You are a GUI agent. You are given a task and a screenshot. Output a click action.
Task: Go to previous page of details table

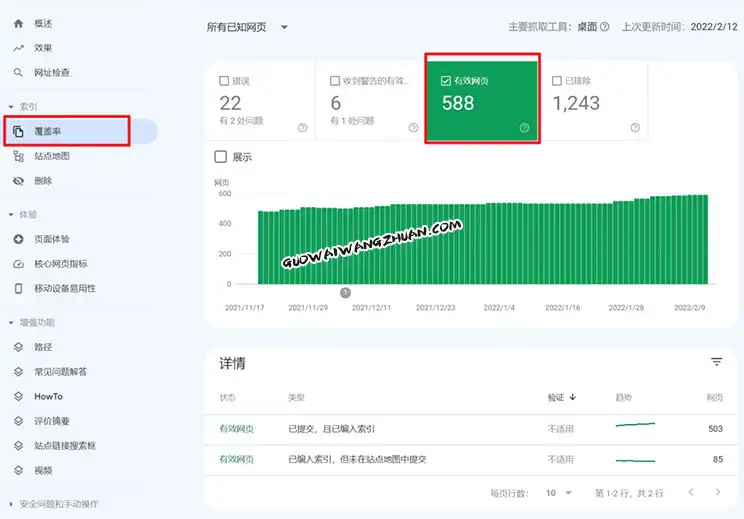pyautogui.click(x=691, y=492)
